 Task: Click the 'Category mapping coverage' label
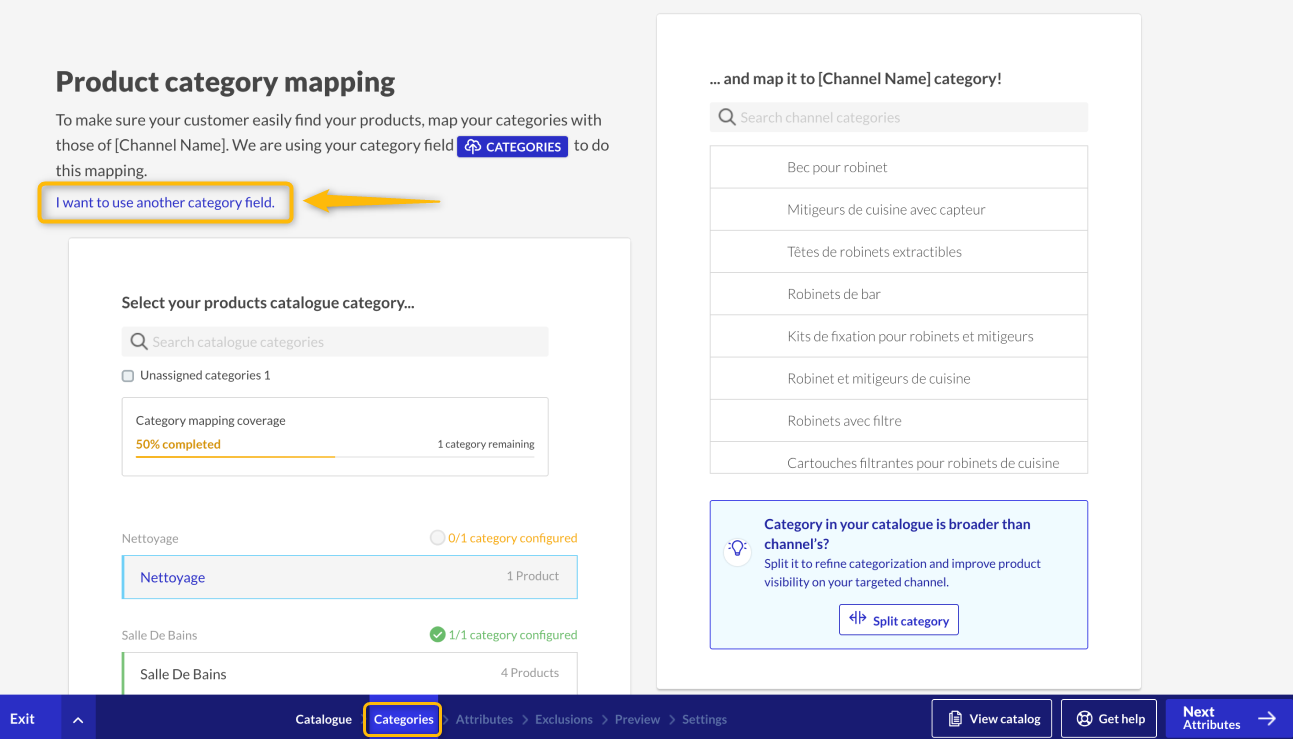click(x=211, y=421)
